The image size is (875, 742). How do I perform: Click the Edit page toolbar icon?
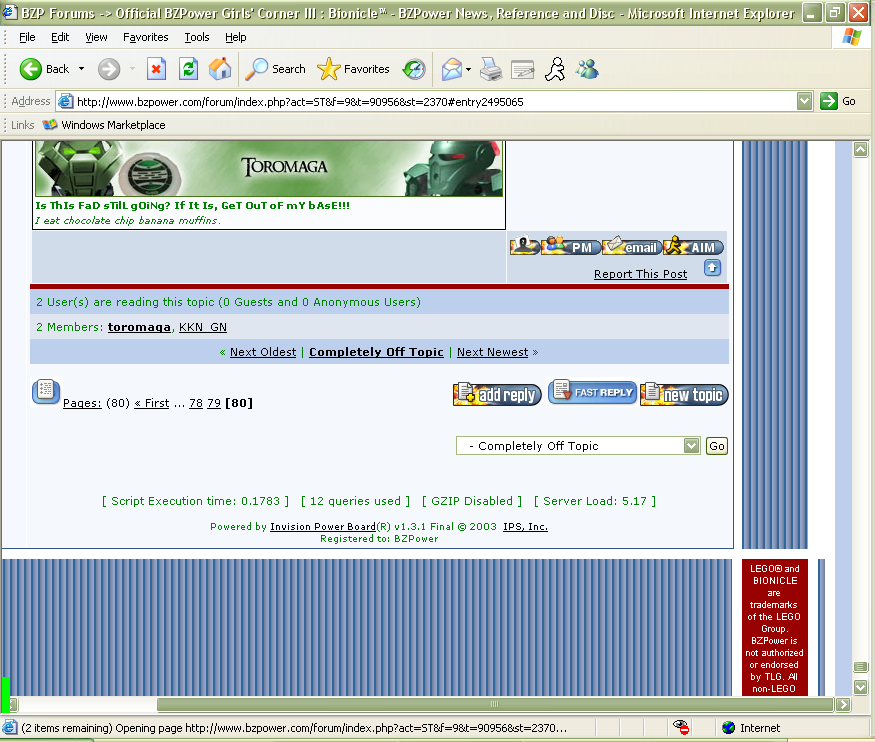click(522, 69)
